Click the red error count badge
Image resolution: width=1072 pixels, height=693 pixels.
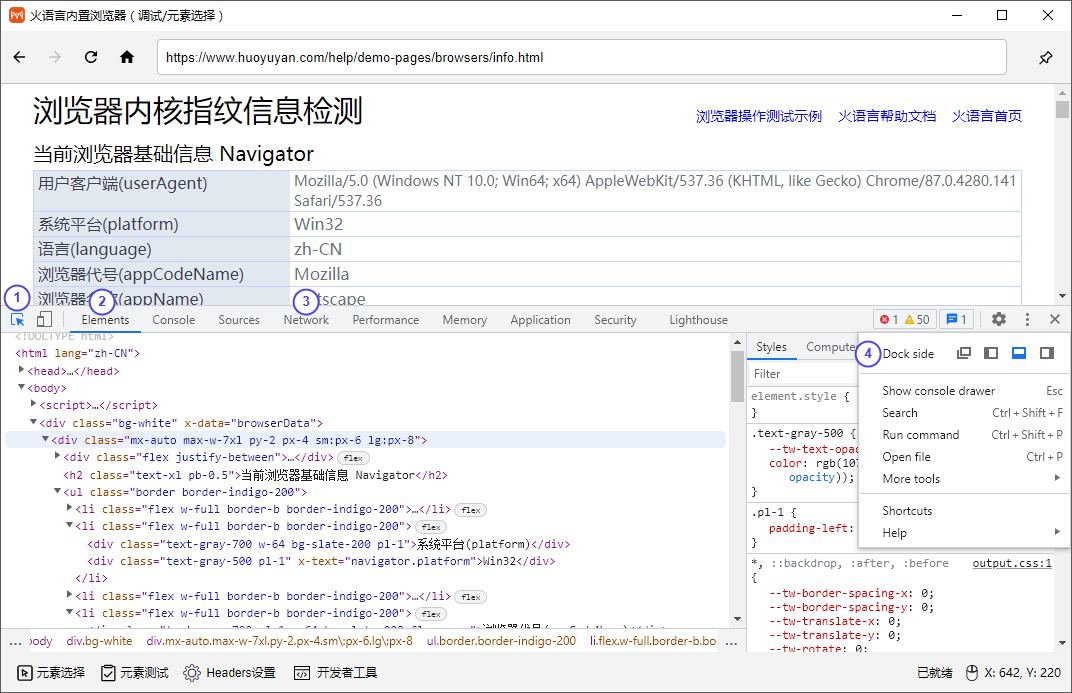pyautogui.click(x=889, y=319)
